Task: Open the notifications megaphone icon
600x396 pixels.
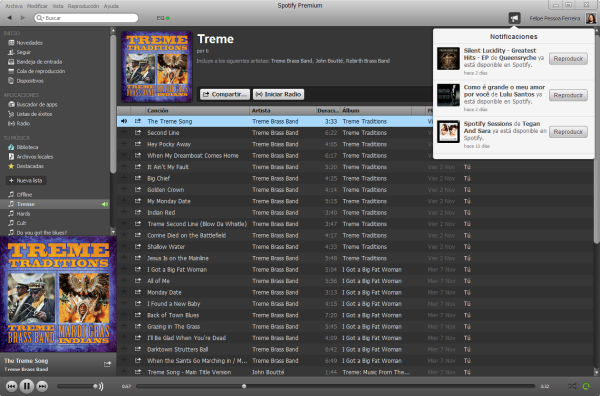Action: tap(514, 18)
